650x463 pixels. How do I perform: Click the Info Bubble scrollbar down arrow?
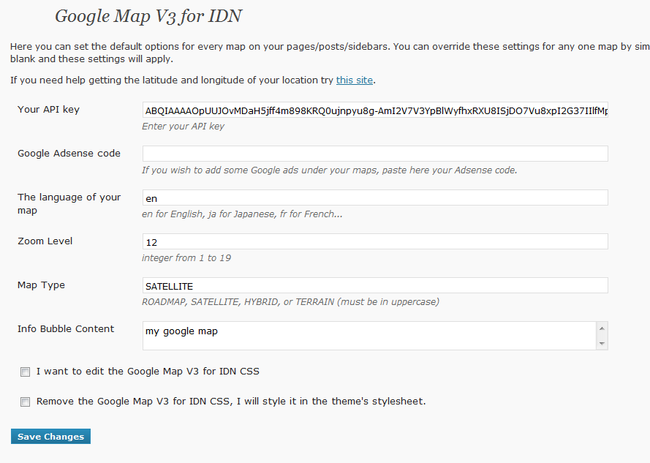(x=602, y=343)
